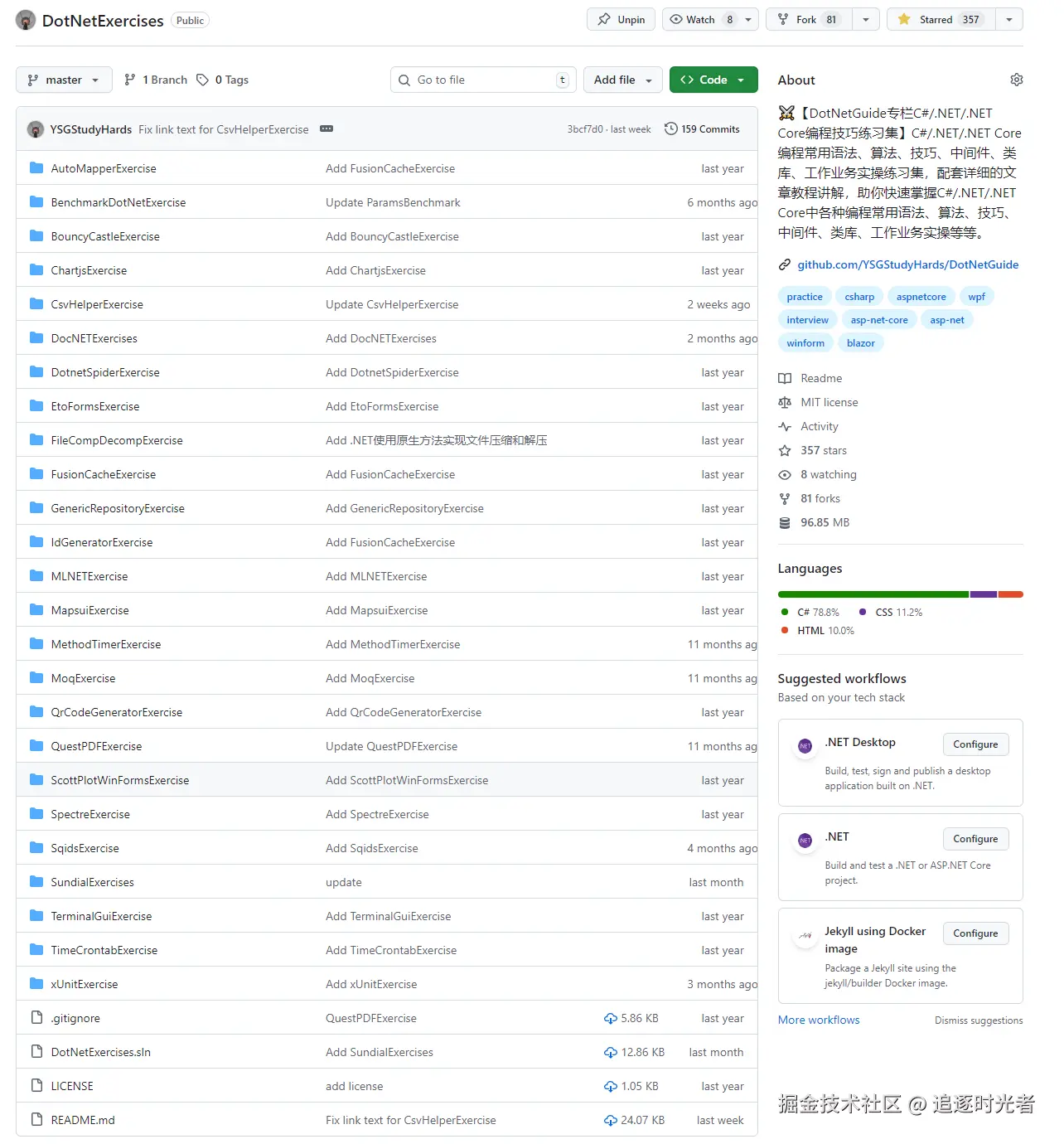Open the QuestPDFExercise folder
Viewport: 1064px width, 1144px height.
97,746
